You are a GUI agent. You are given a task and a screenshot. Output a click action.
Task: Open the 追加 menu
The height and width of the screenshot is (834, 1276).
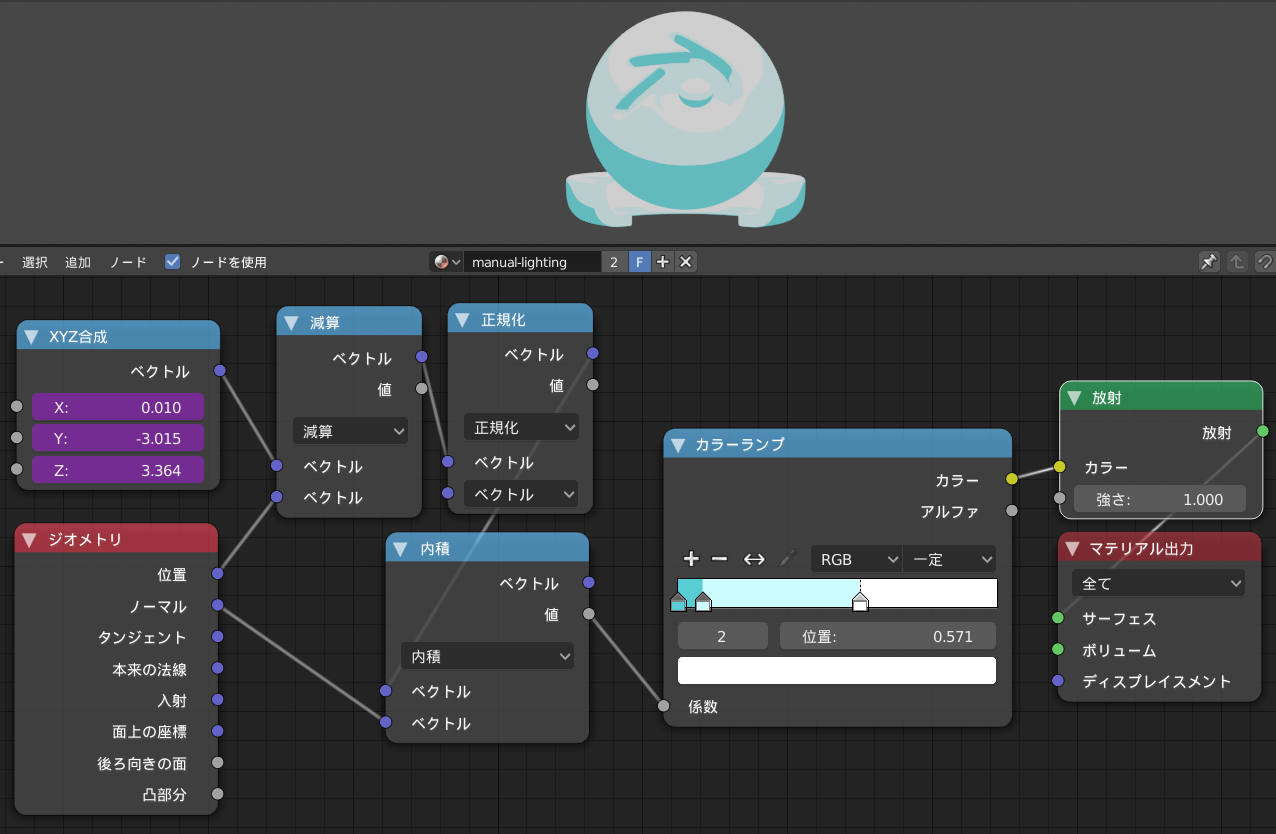pos(78,262)
